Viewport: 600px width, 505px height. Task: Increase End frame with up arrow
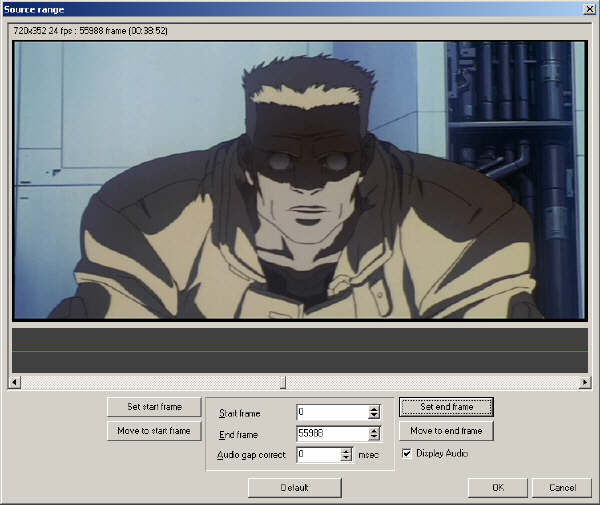pos(374,430)
